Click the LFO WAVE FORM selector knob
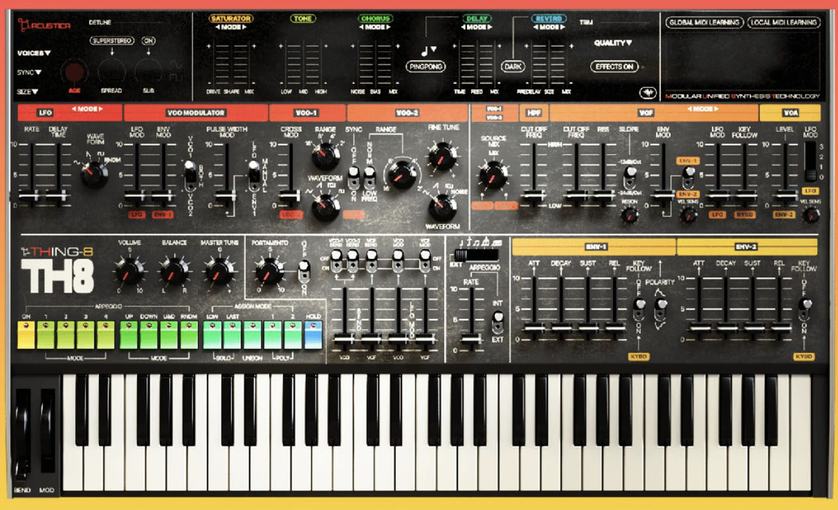Screen dimensions: 838x510 click(x=94, y=174)
